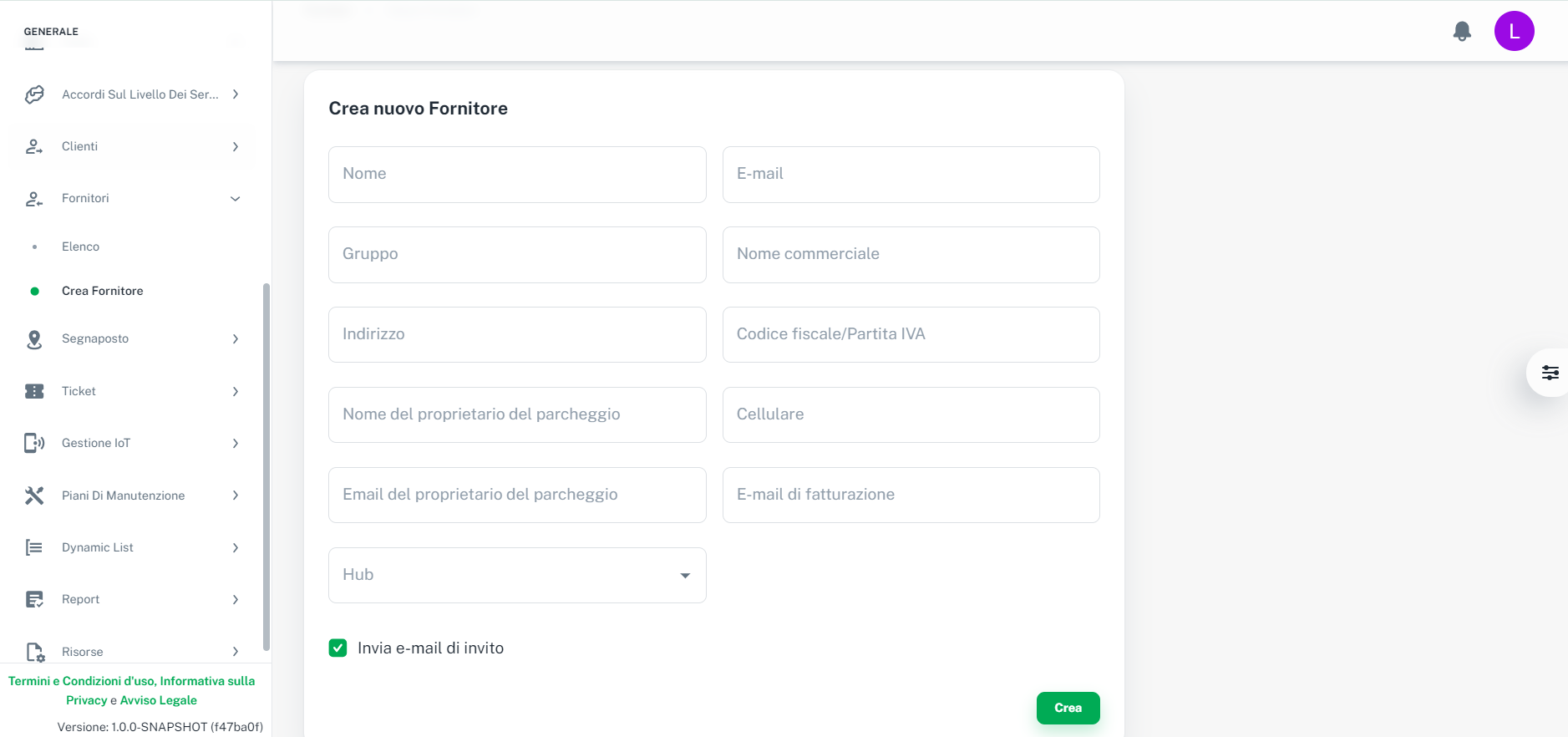Screen dimensions: 1568x737
Task: Expand the Risorse submenu arrow
Action: point(236,652)
